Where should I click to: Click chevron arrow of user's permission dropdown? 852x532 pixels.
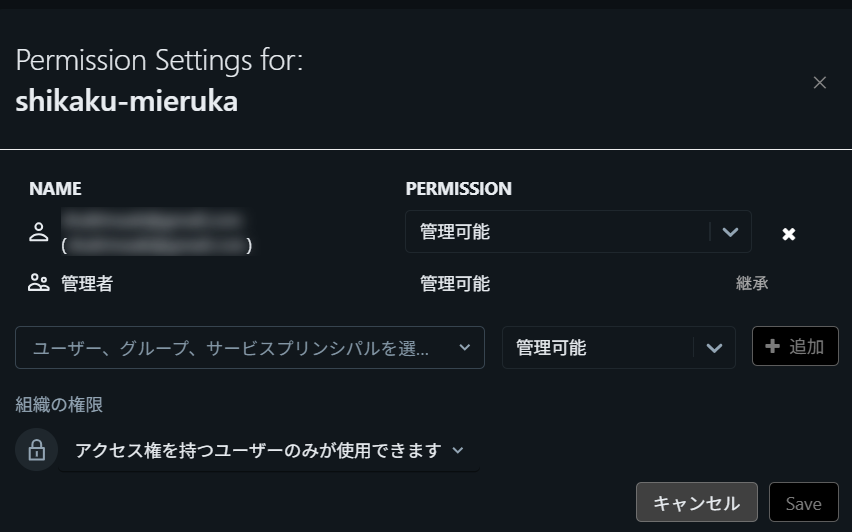point(730,232)
